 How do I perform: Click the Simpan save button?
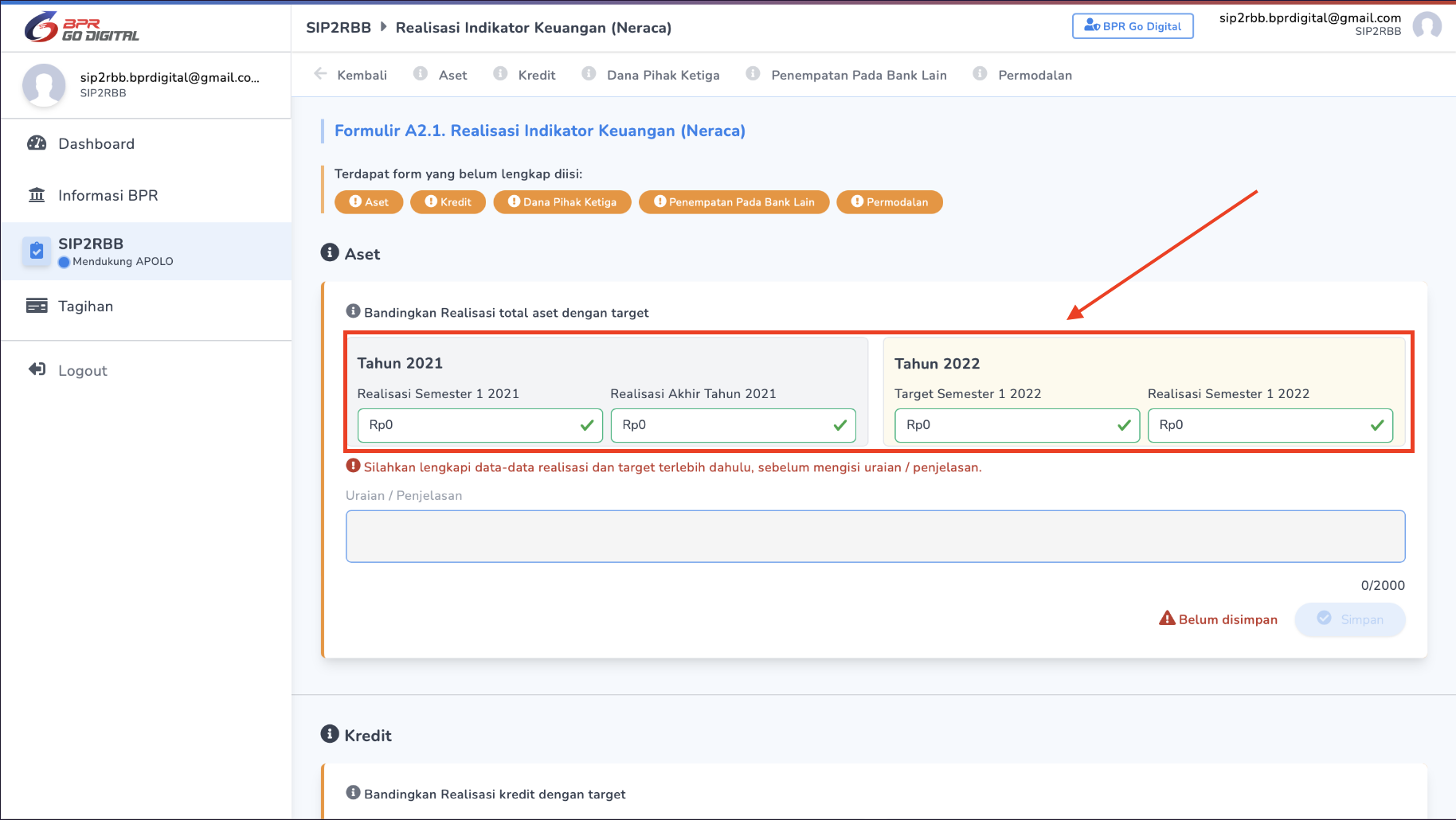tap(1350, 619)
